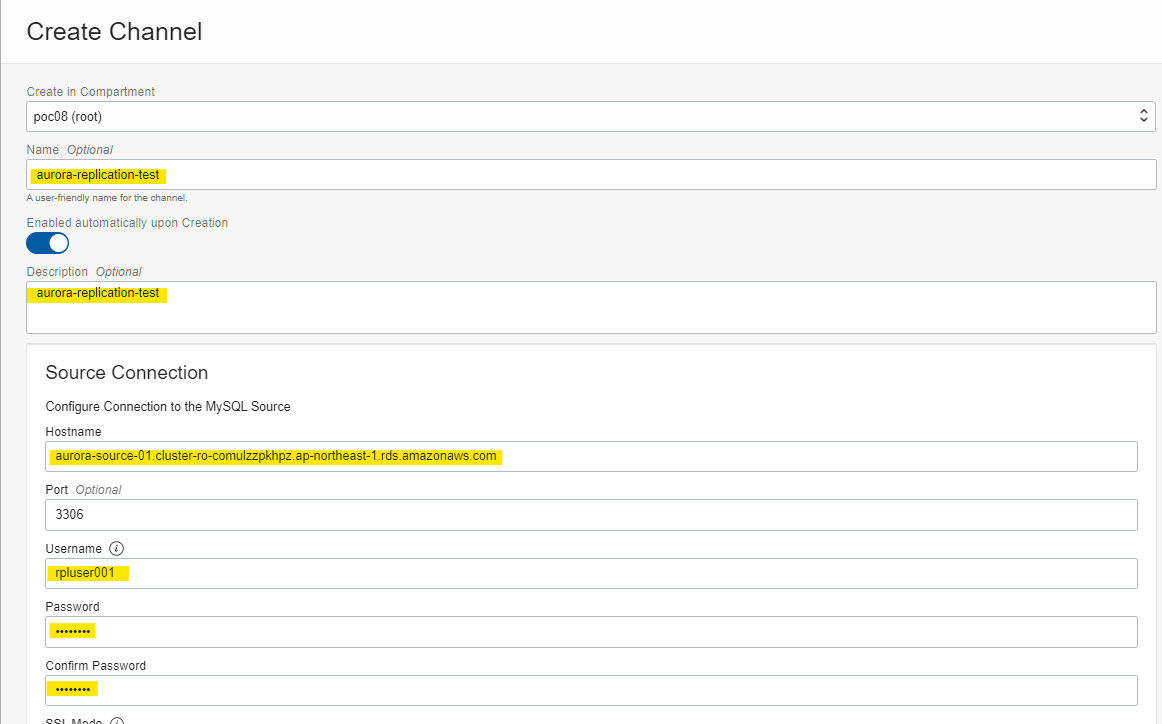Click the Hostname input field

(x=591, y=456)
